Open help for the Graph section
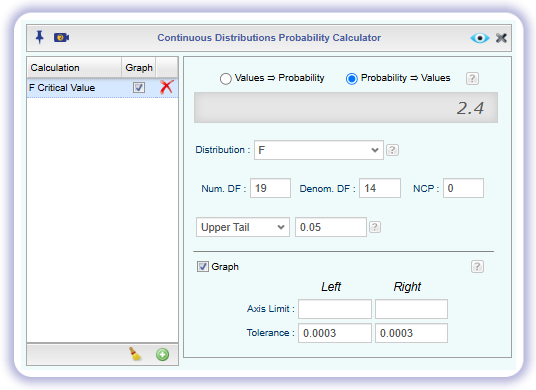 click(x=477, y=266)
